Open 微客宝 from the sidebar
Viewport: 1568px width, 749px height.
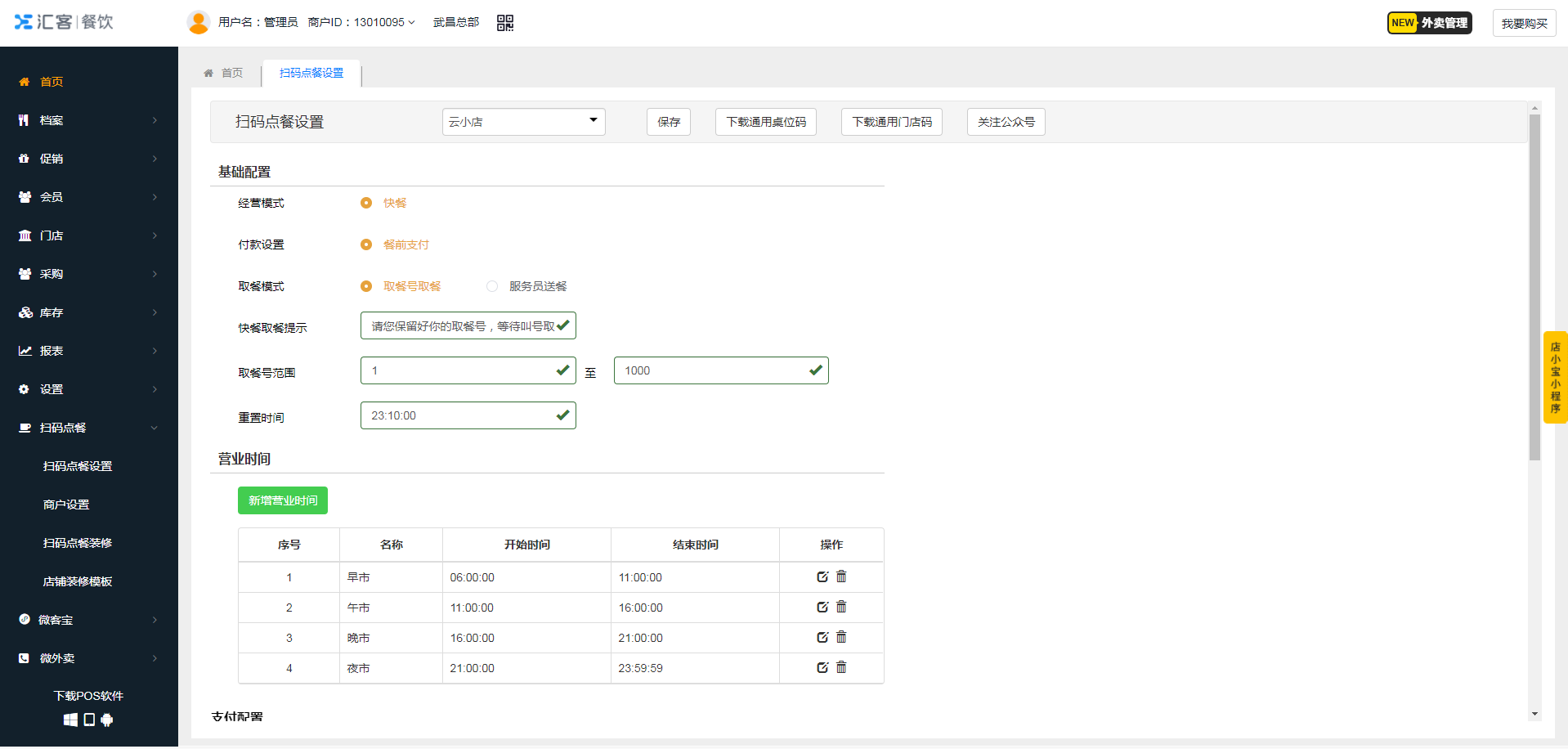pos(57,619)
